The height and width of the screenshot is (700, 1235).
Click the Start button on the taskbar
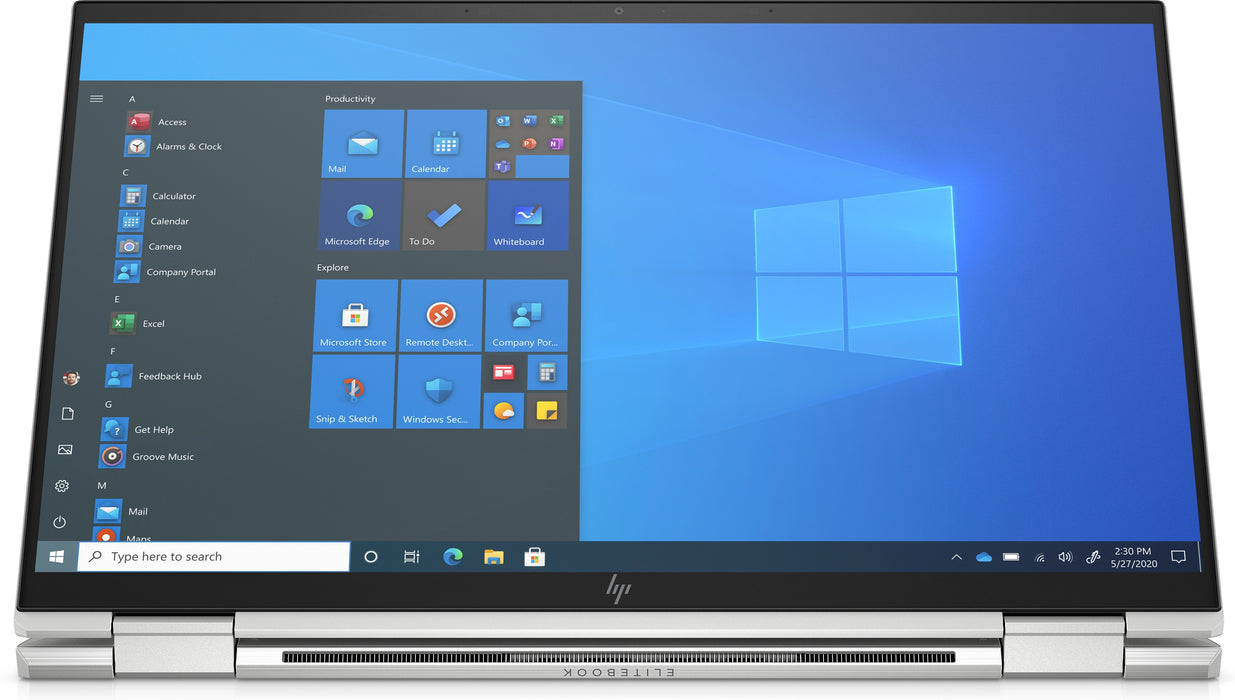(56, 556)
